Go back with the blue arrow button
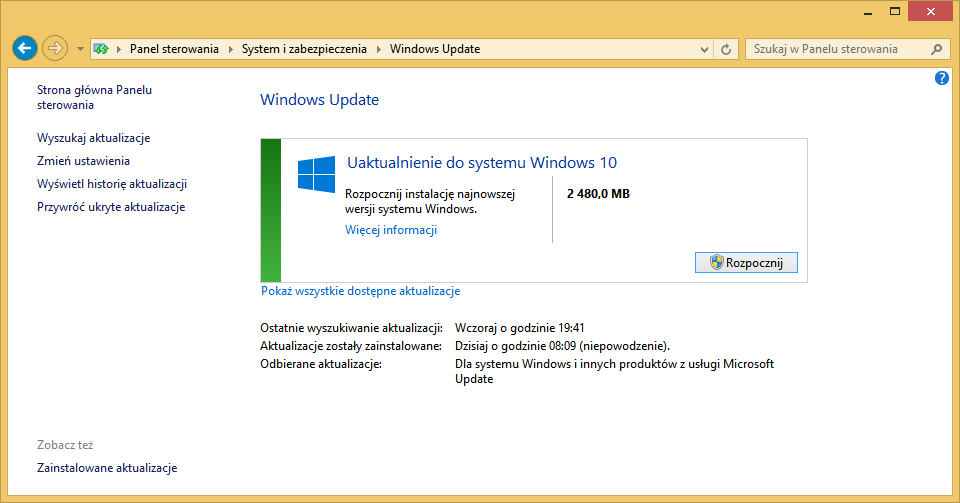 tap(24, 48)
